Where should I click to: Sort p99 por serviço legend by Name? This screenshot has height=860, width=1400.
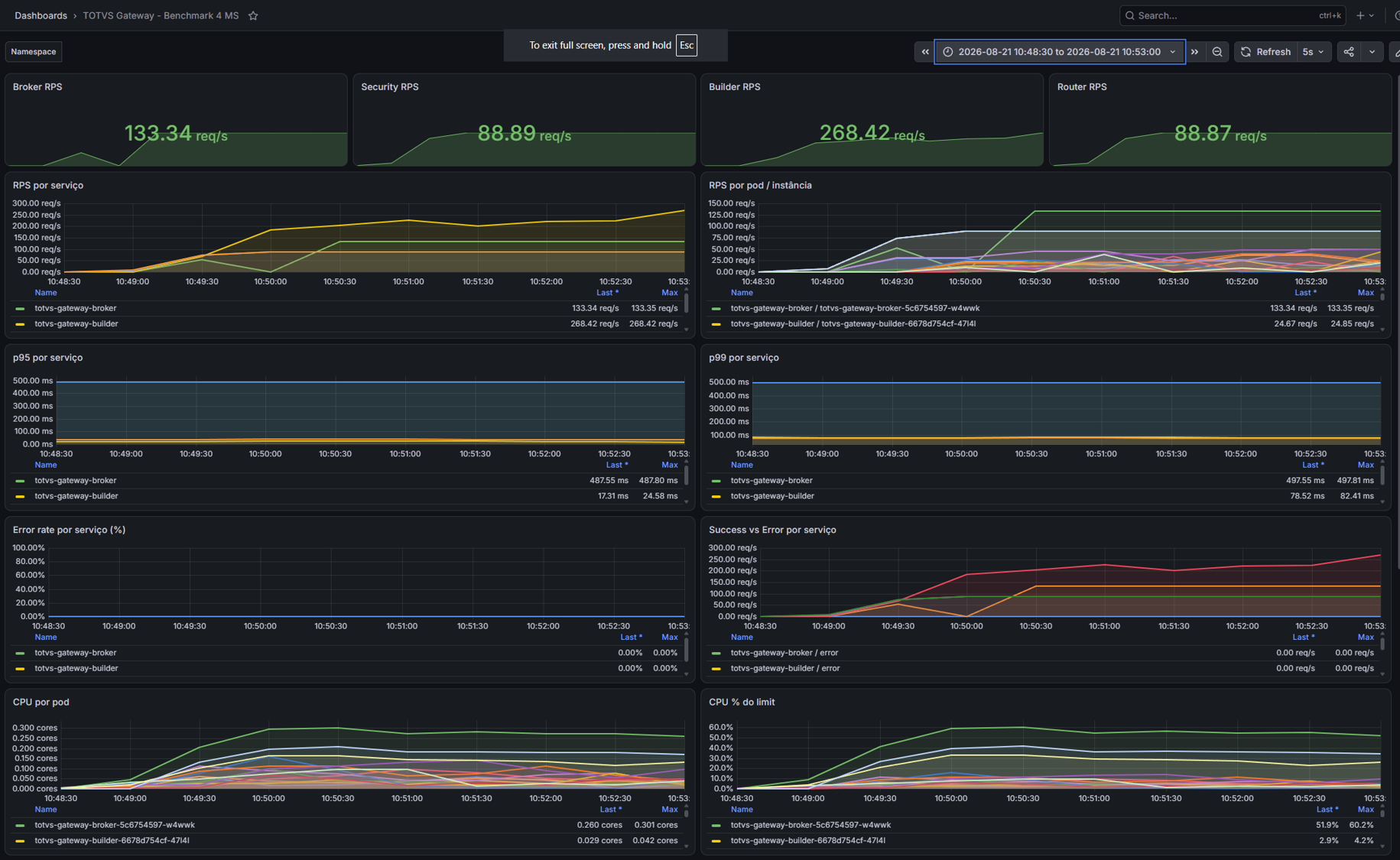pyautogui.click(x=742, y=465)
